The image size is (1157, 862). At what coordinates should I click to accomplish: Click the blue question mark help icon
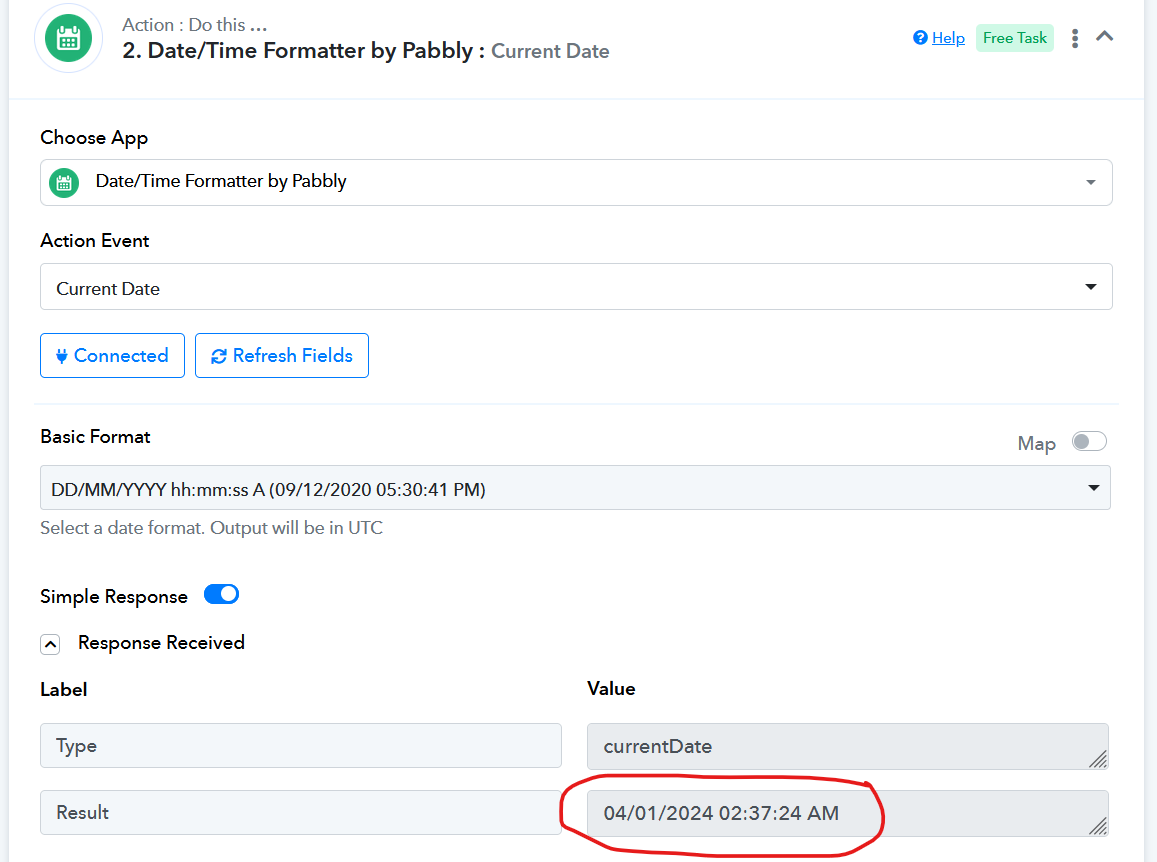point(920,38)
